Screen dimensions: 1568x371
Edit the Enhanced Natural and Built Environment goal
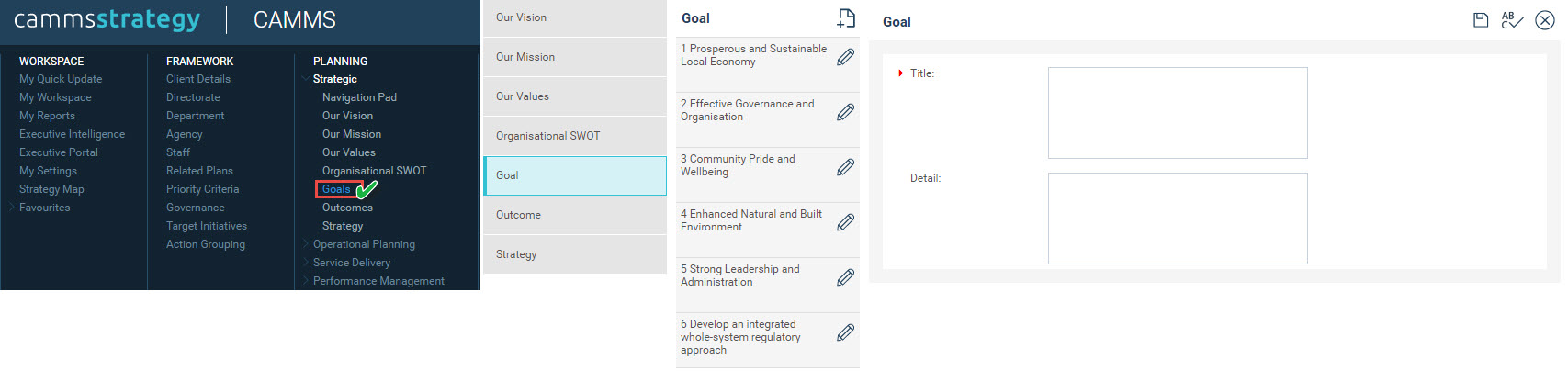[846, 222]
